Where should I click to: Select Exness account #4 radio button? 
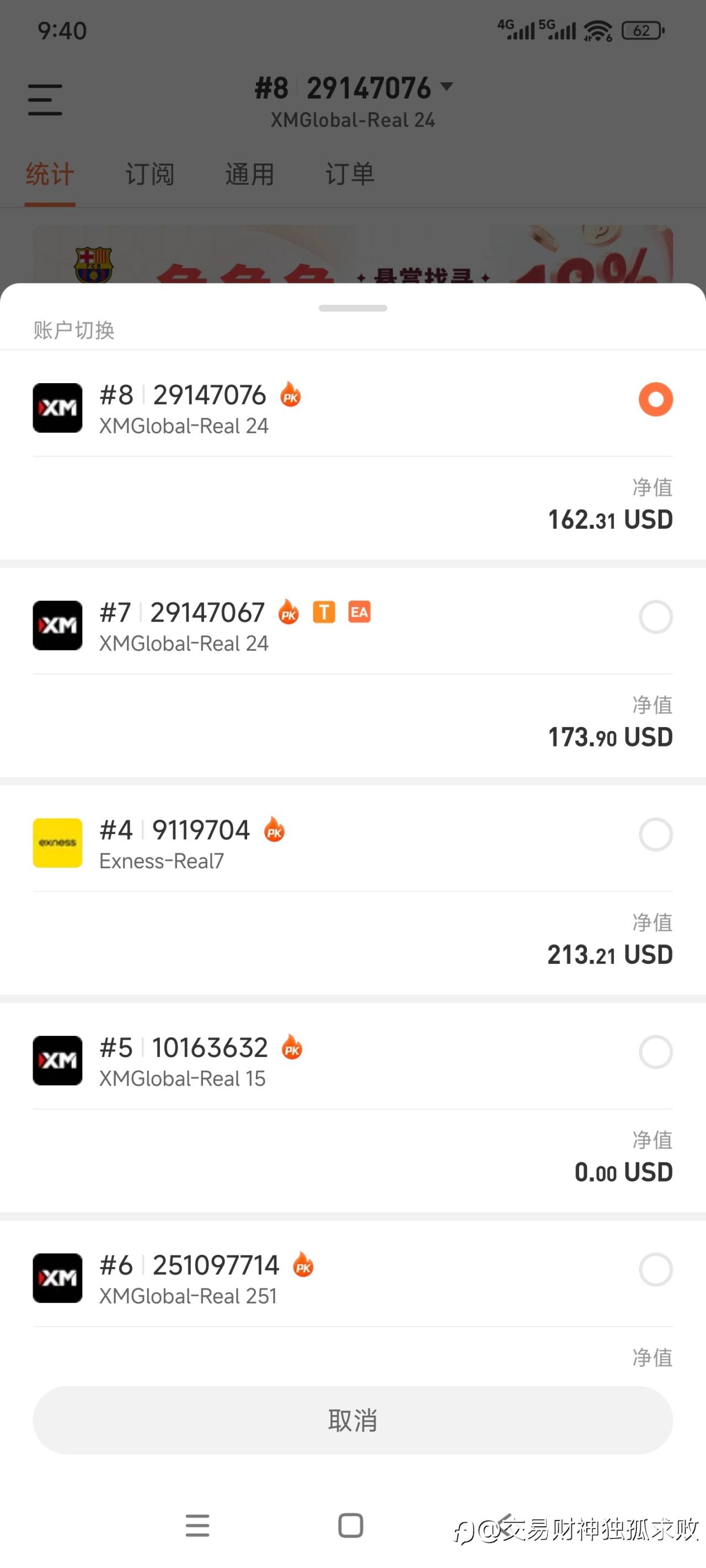pyautogui.click(x=655, y=835)
